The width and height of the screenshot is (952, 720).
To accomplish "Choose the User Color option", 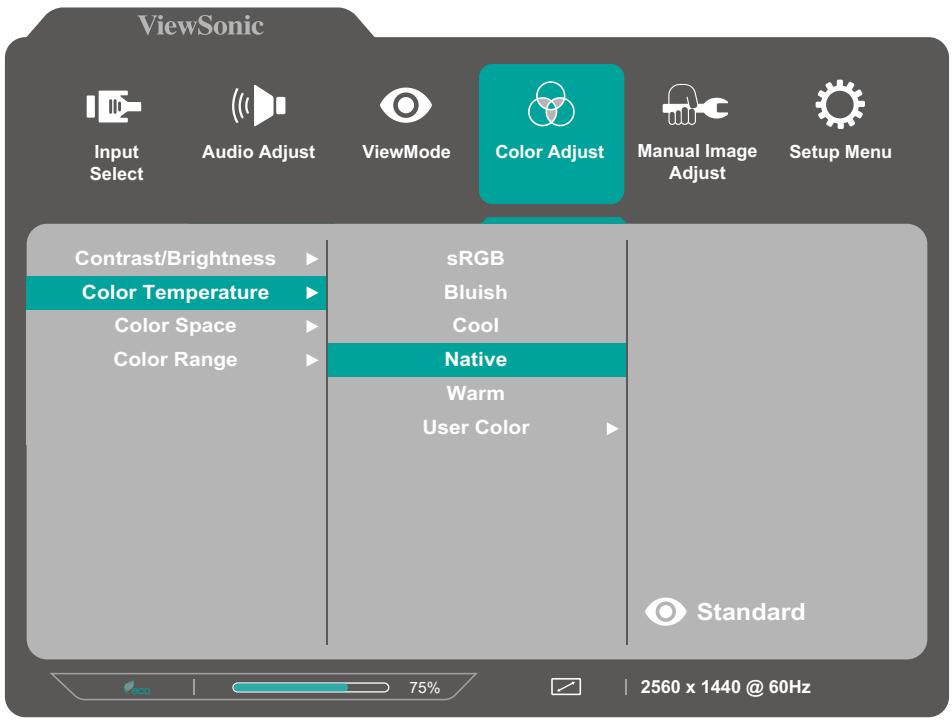I will 477,428.
